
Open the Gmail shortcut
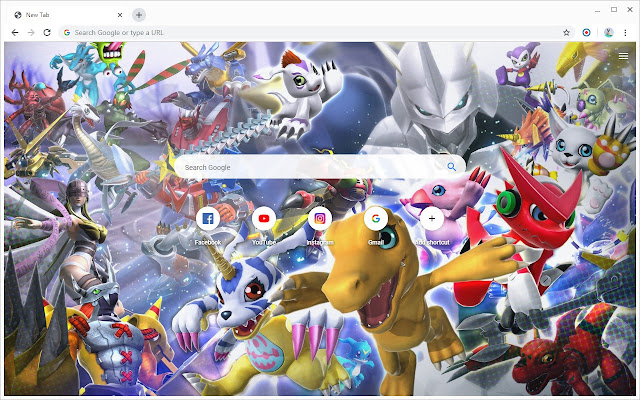coord(376,219)
